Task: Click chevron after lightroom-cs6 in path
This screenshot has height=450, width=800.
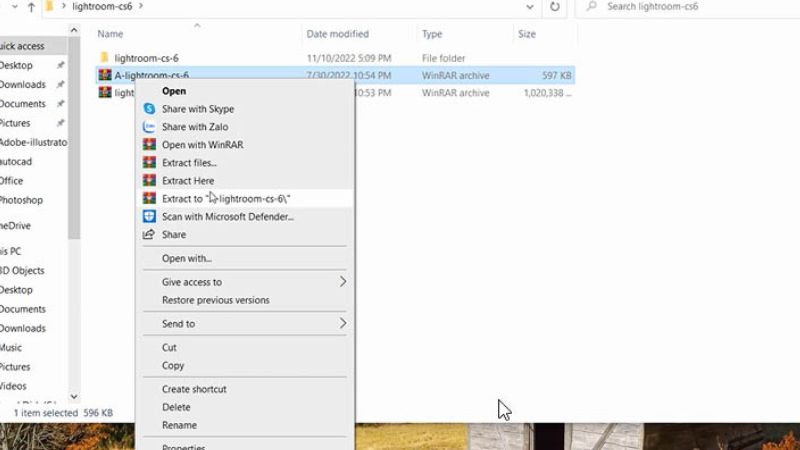Action: coord(140,6)
